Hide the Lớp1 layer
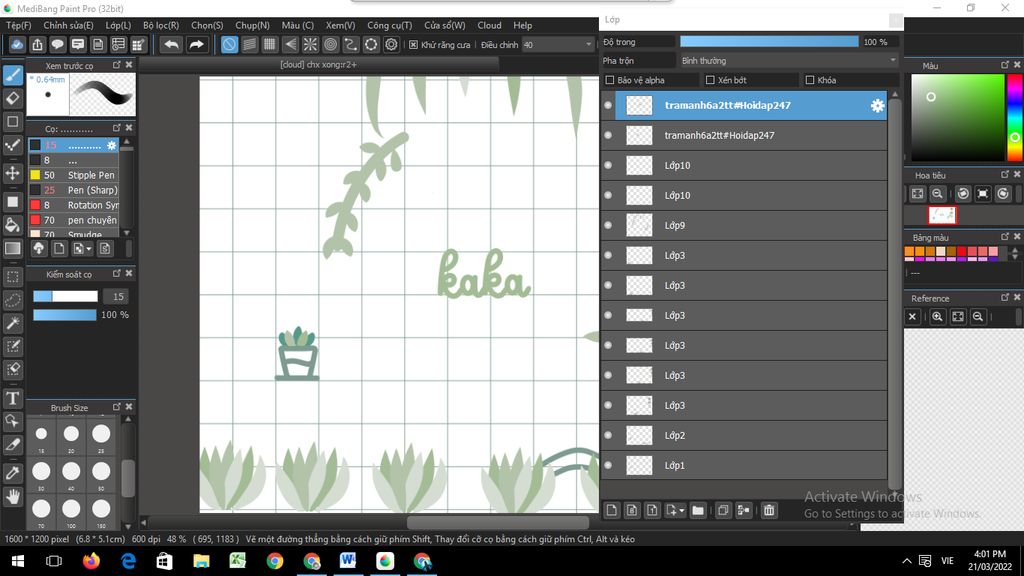The image size is (1024, 576). click(608, 465)
